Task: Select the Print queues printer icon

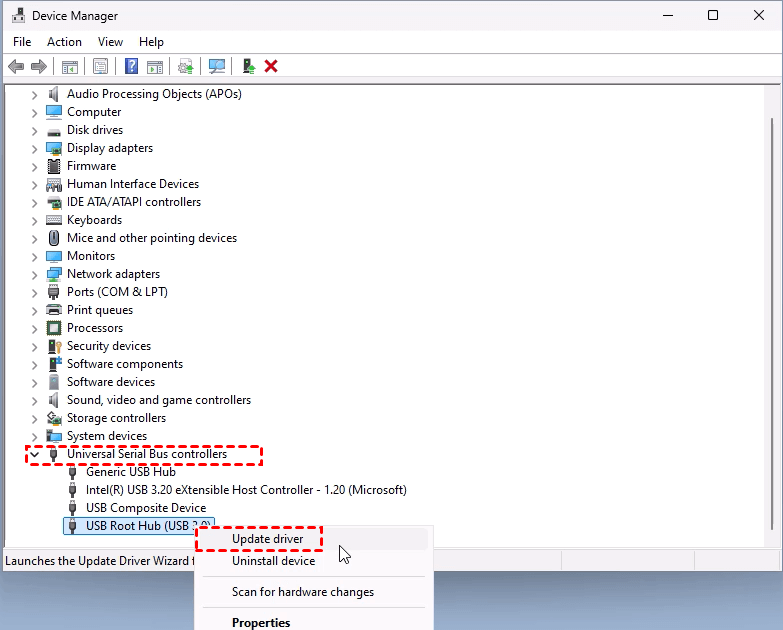Action: [53, 310]
